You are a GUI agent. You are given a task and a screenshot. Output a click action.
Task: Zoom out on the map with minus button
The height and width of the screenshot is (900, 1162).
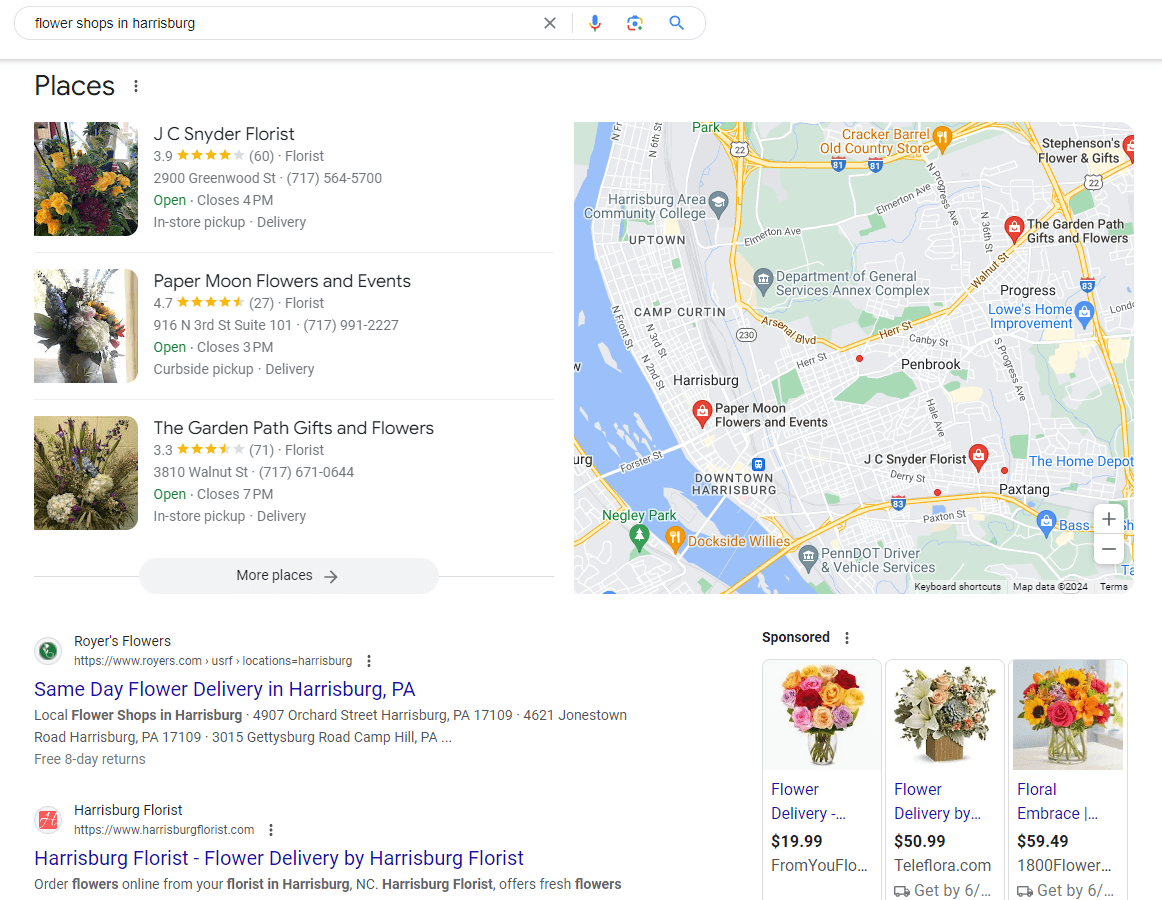point(1109,549)
